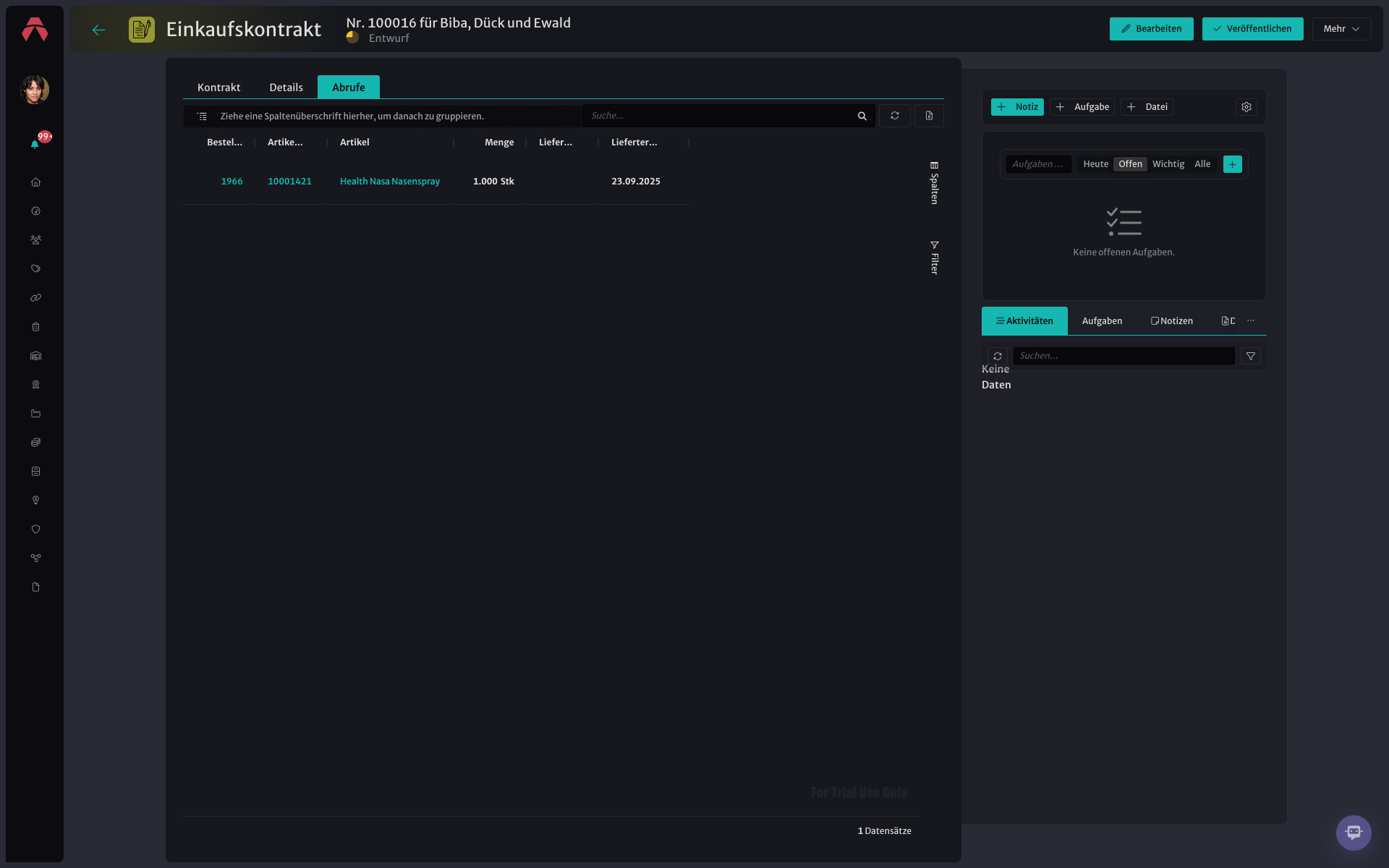This screenshot has height=868, width=1389.
Task: Open the home icon in the sidebar
Action: click(x=35, y=182)
